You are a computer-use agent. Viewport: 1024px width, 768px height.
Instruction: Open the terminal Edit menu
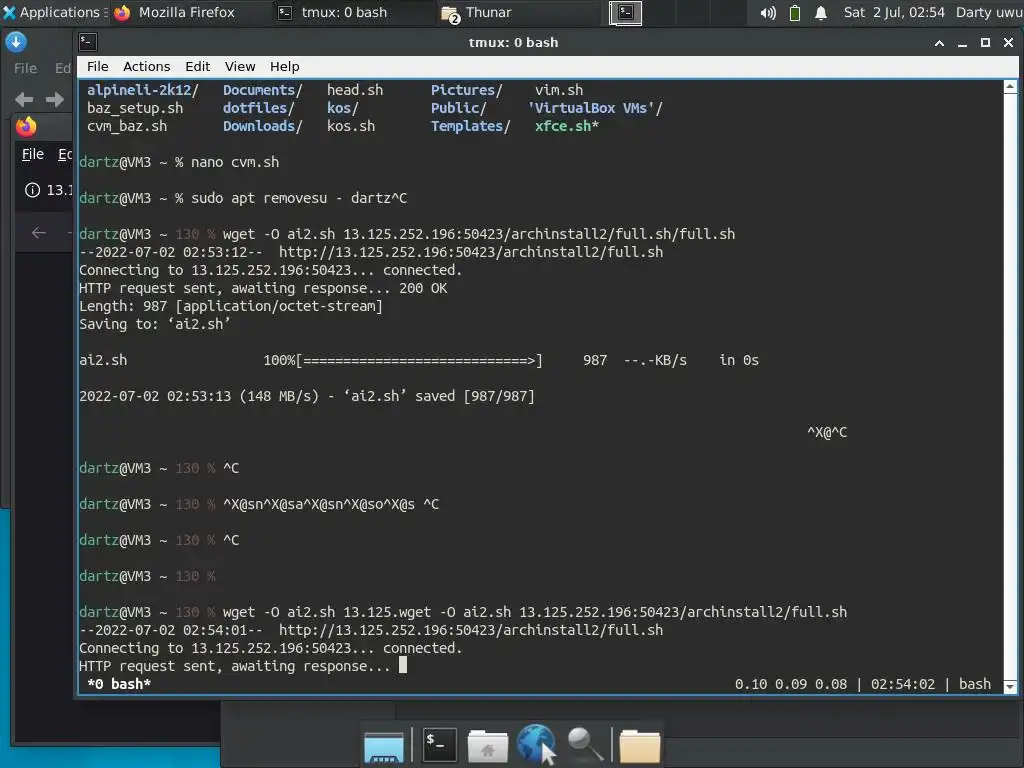pos(197,67)
